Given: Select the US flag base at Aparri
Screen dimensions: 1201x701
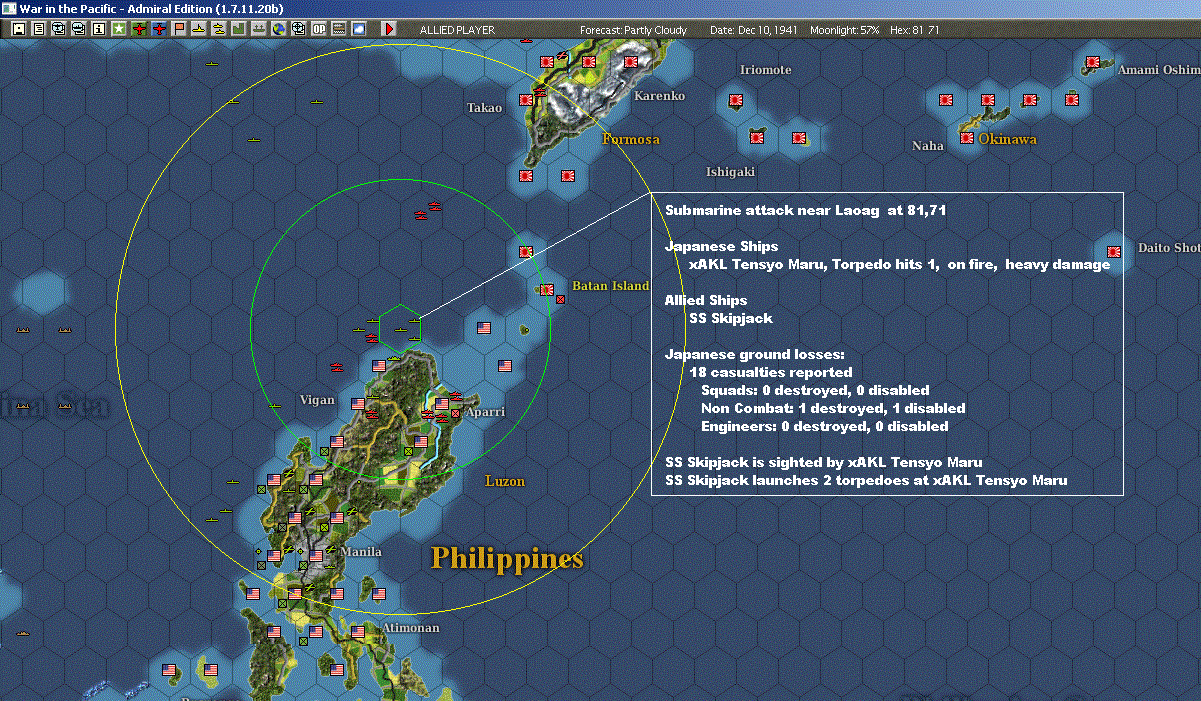Looking at the screenshot, I should (x=442, y=404).
